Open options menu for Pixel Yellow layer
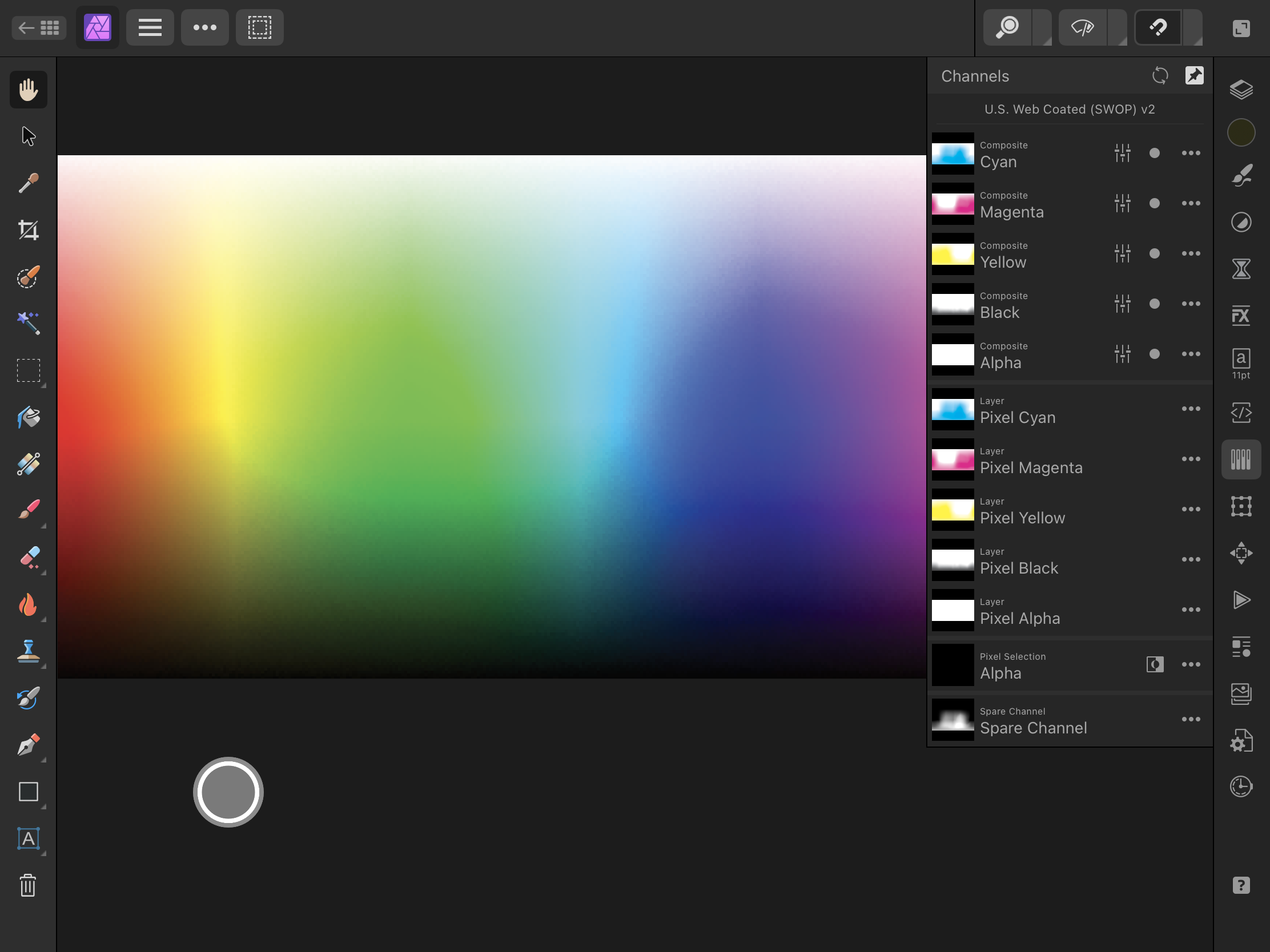Image resolution: width=1270 pixels, height=952 pixels. pyautogui.click(x=1191, y=509)
